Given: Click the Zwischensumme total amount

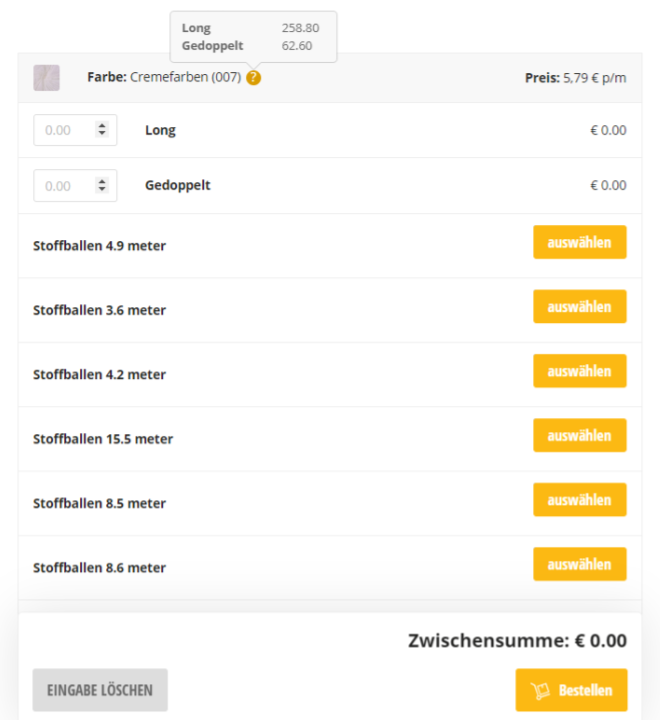Looking at the screenshot, I should (x=600, y=641).
